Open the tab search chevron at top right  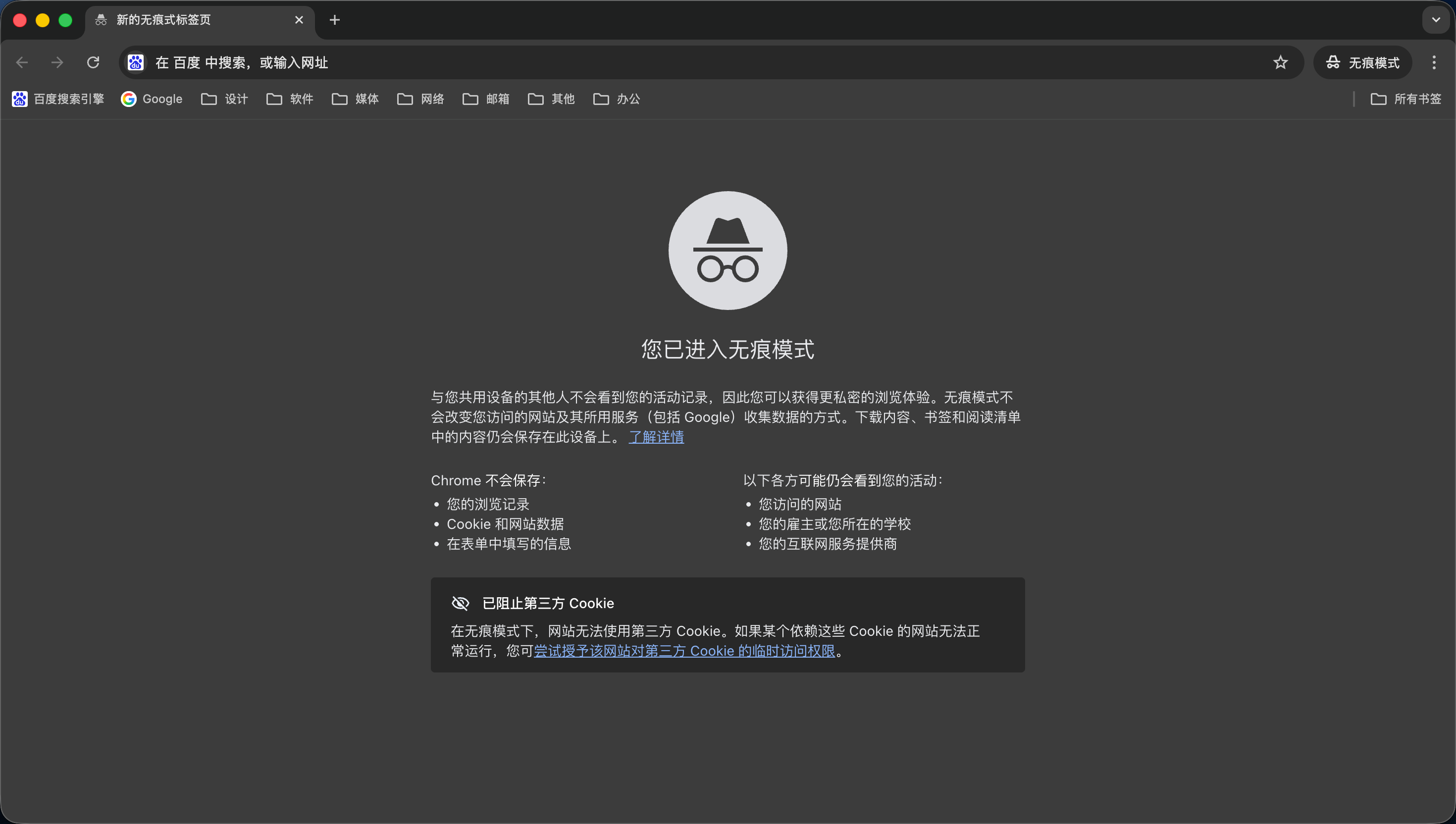pos(1435,19)
